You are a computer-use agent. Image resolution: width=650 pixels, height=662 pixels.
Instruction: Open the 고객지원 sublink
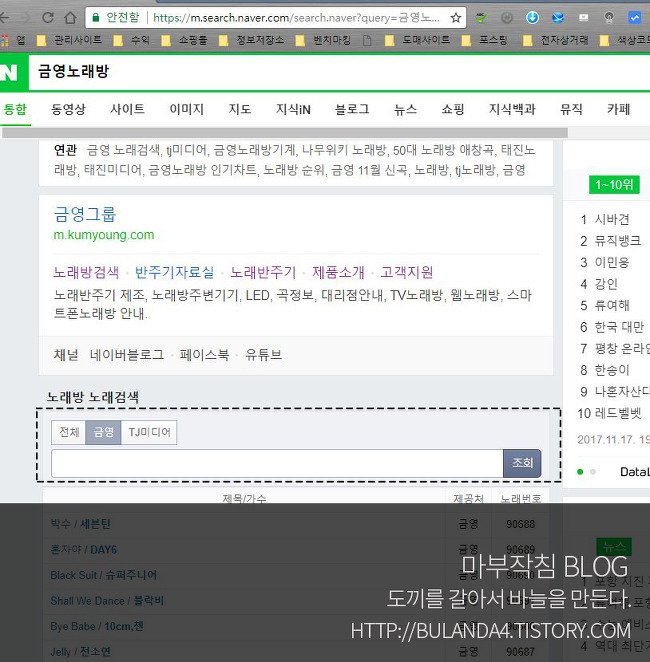[406, 272]
